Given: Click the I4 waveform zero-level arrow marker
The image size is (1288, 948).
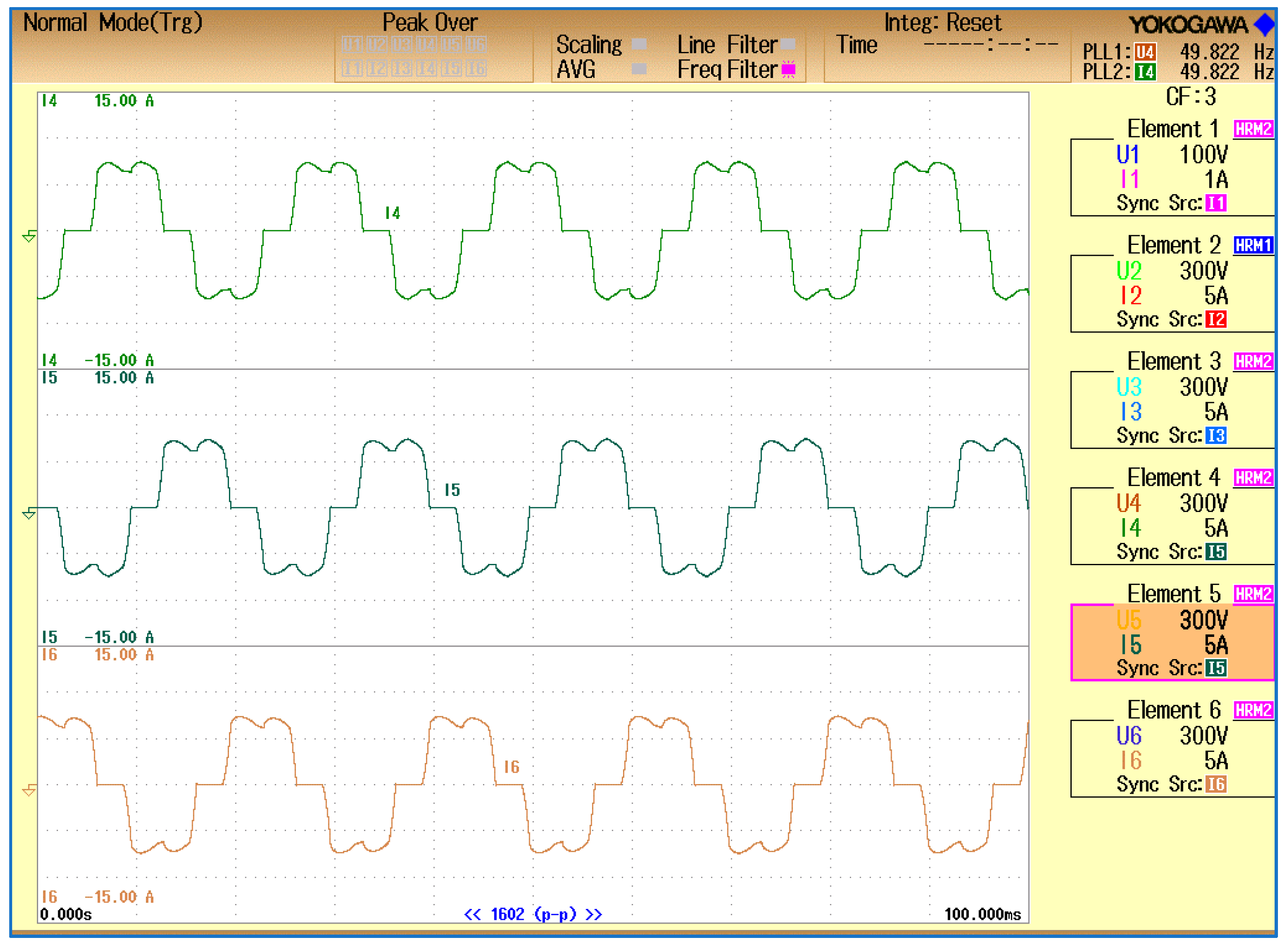Looking at the screenshot, I should (x=29, y=236).
